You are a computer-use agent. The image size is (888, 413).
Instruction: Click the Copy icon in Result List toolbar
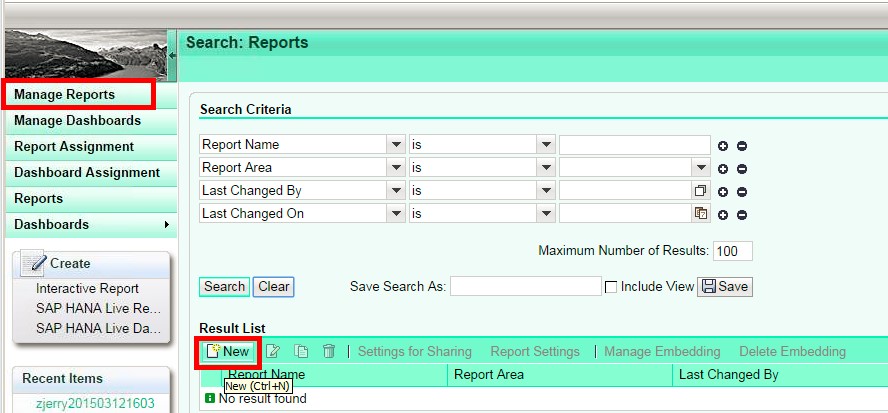click(x=301, y=352)
